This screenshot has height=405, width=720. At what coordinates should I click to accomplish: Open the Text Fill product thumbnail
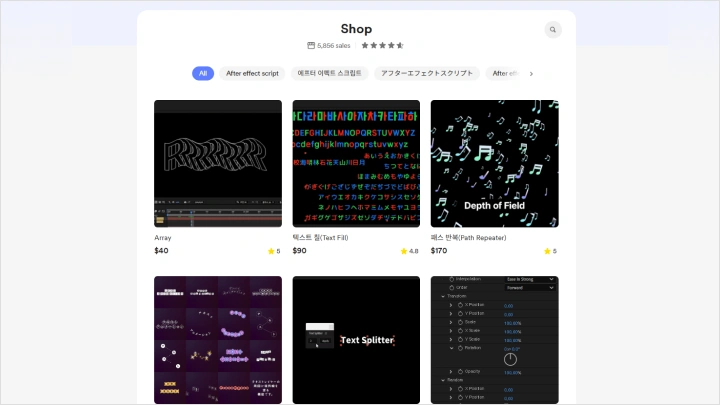click(x=356, y=163)
